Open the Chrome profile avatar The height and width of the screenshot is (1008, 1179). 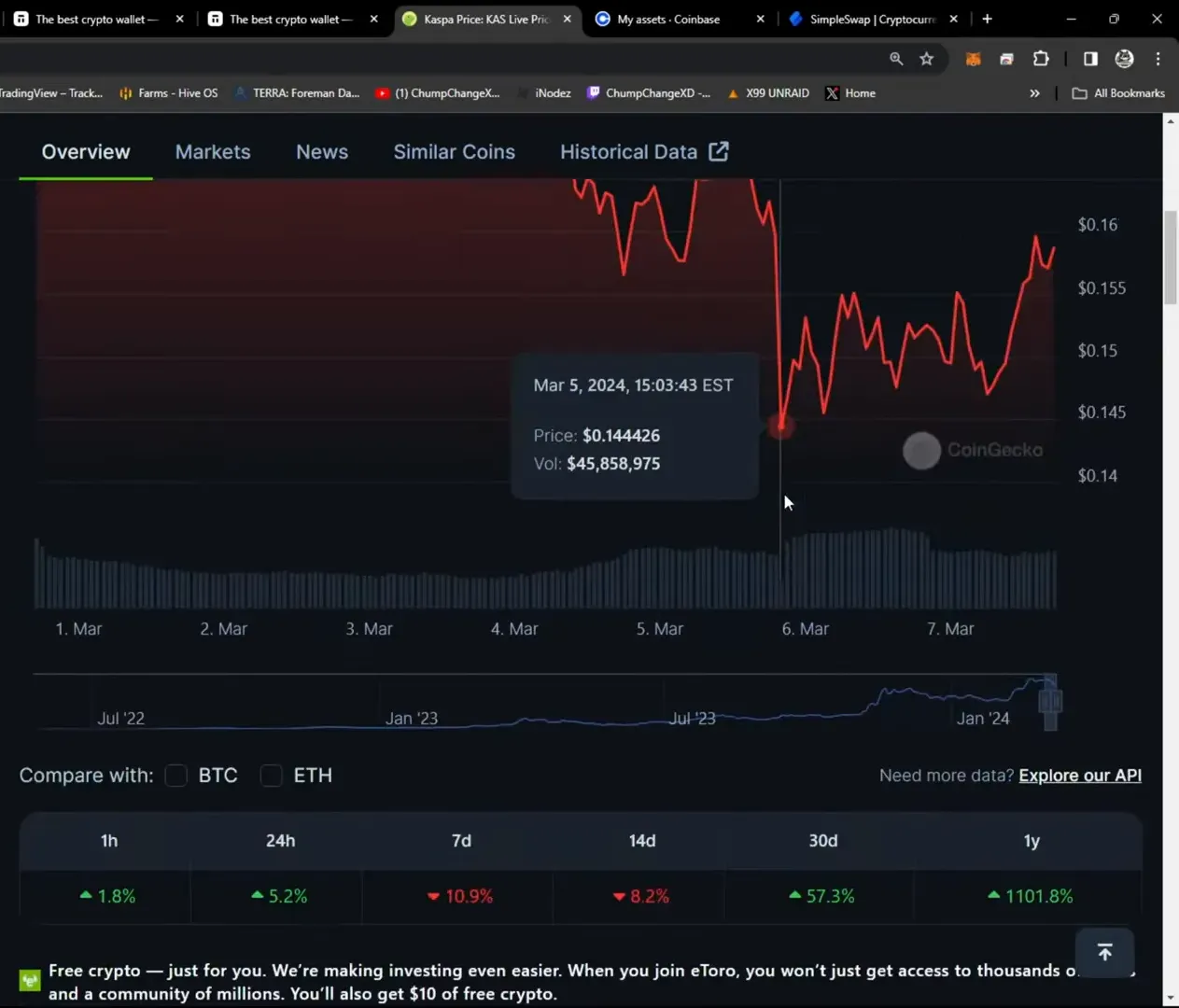click(x=1125, y=59)
